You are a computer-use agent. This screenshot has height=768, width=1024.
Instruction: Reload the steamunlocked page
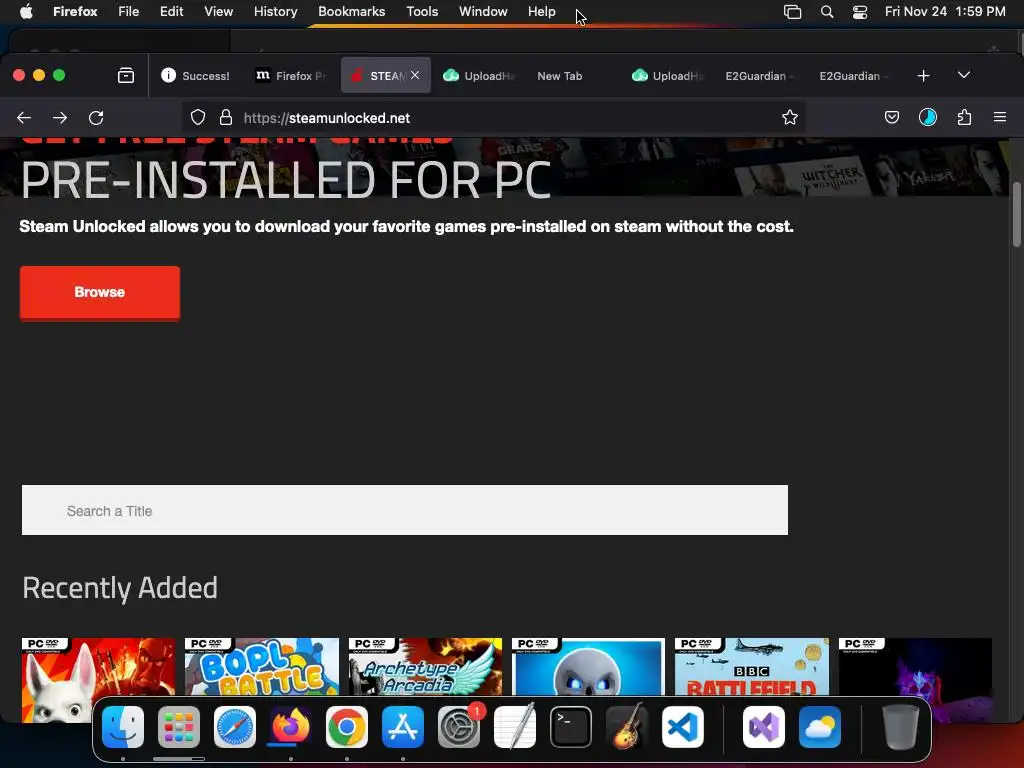(96, 118)
